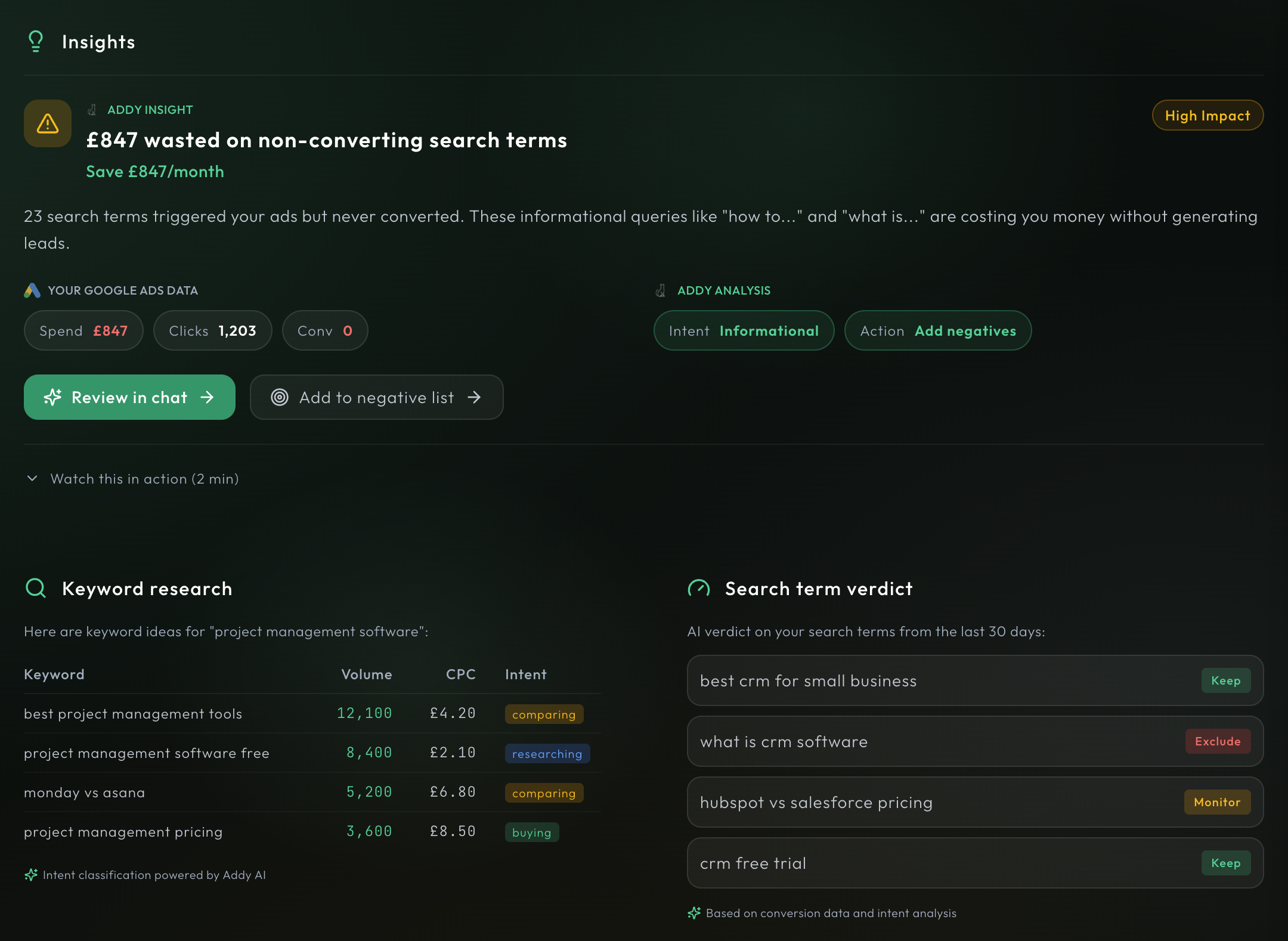Click Keep tag on crm free trial
1288x941 pixels.
[x=1225, y=863]
